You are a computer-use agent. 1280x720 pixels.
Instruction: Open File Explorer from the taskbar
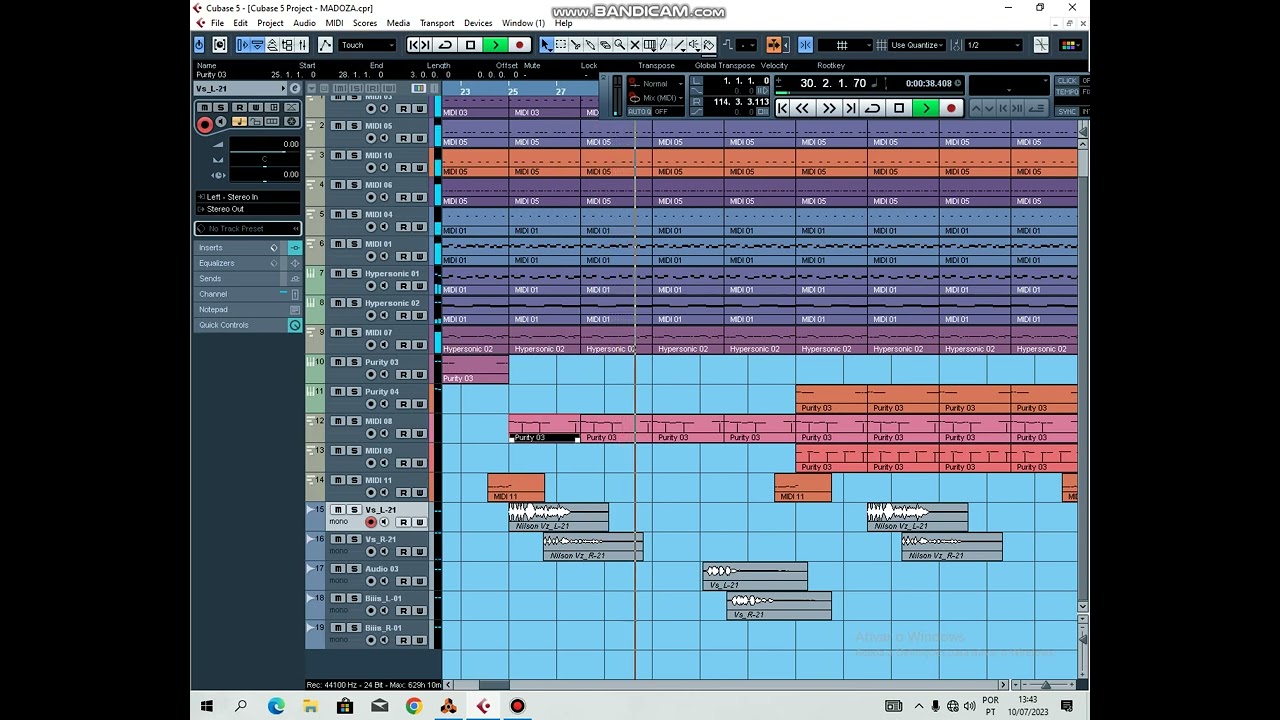[x=310, y=706]
